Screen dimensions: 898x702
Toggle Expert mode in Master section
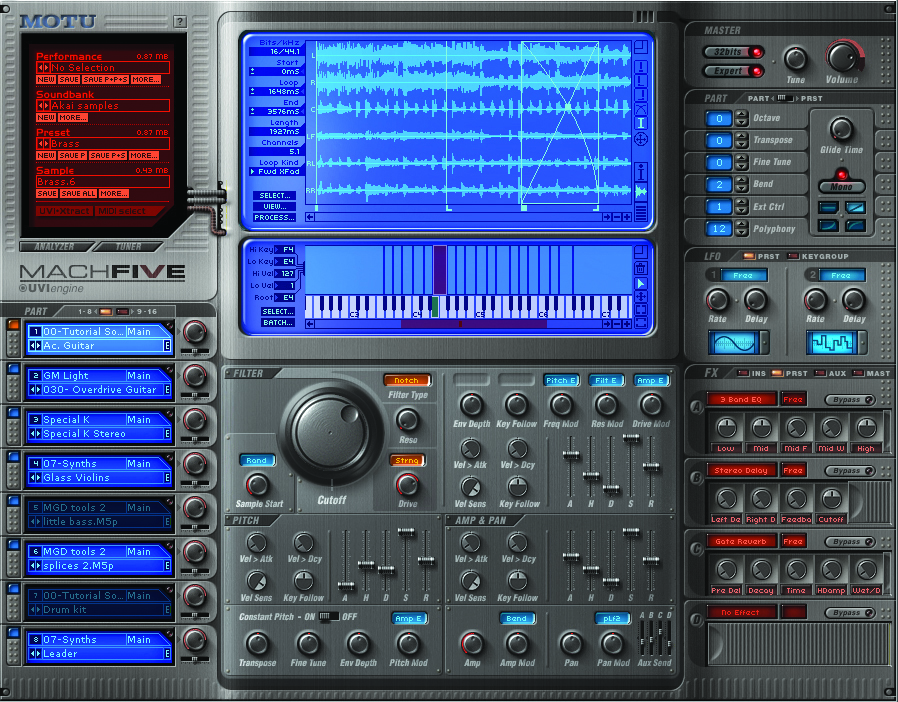click(731, 71)
